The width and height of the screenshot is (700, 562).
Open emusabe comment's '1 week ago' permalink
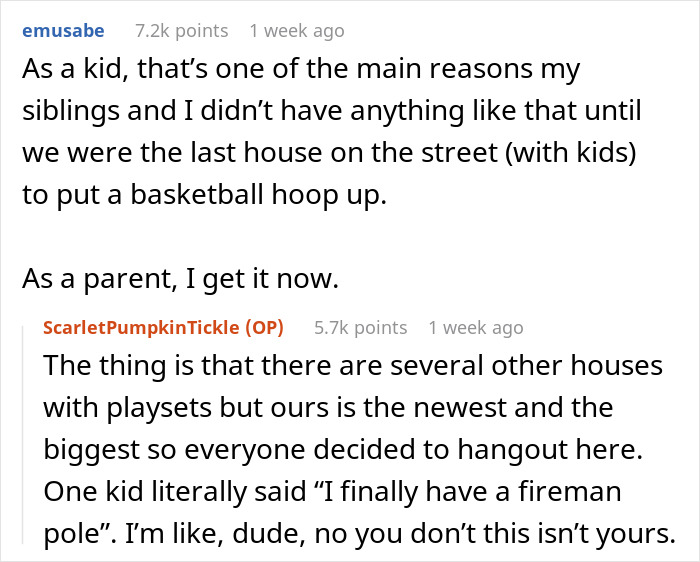297,31
